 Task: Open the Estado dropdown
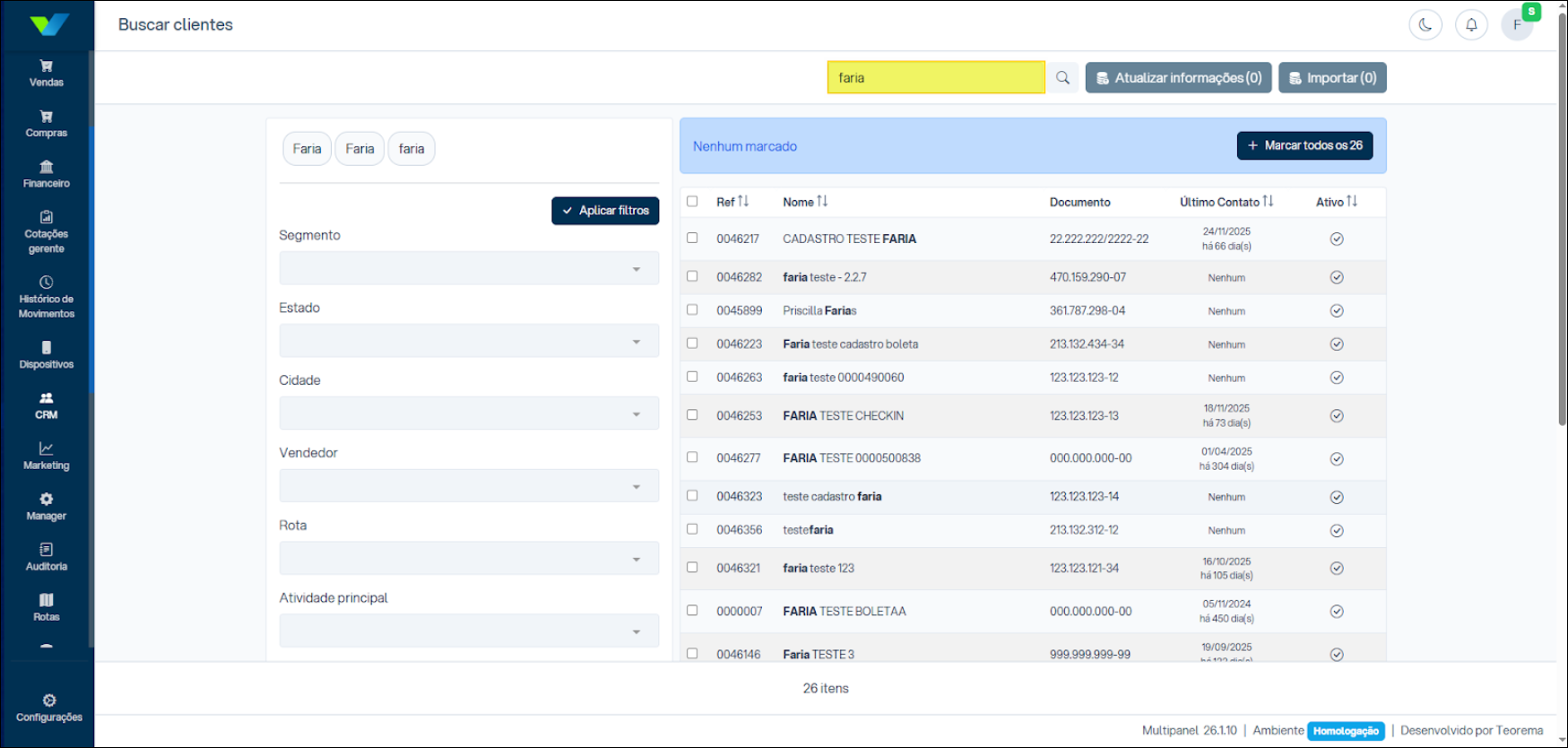(469, 341)
